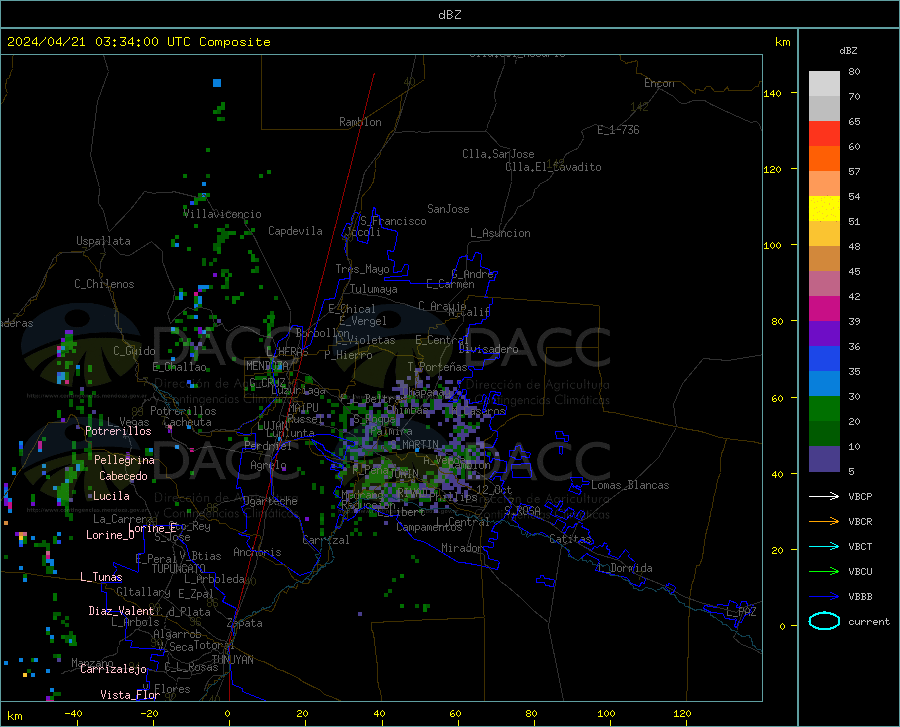Click the 100 tick on horizontal axis
Viewport: 900px width, 727px height.
coord(607,713)
